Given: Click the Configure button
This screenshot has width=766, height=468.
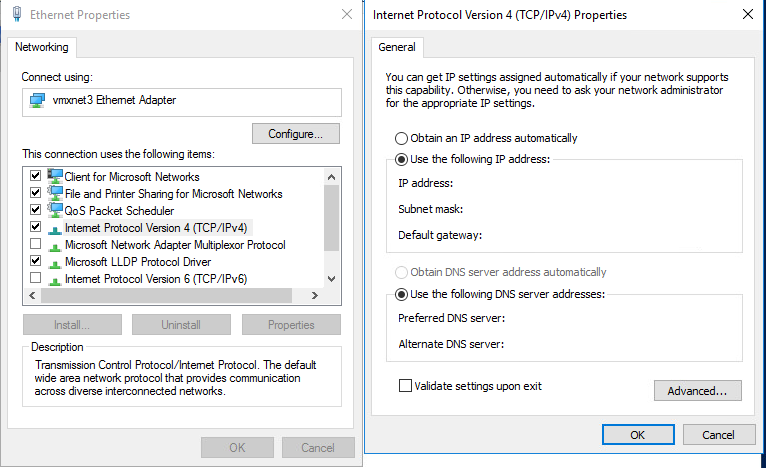Looking at the screenshot, I should point(295,134).
